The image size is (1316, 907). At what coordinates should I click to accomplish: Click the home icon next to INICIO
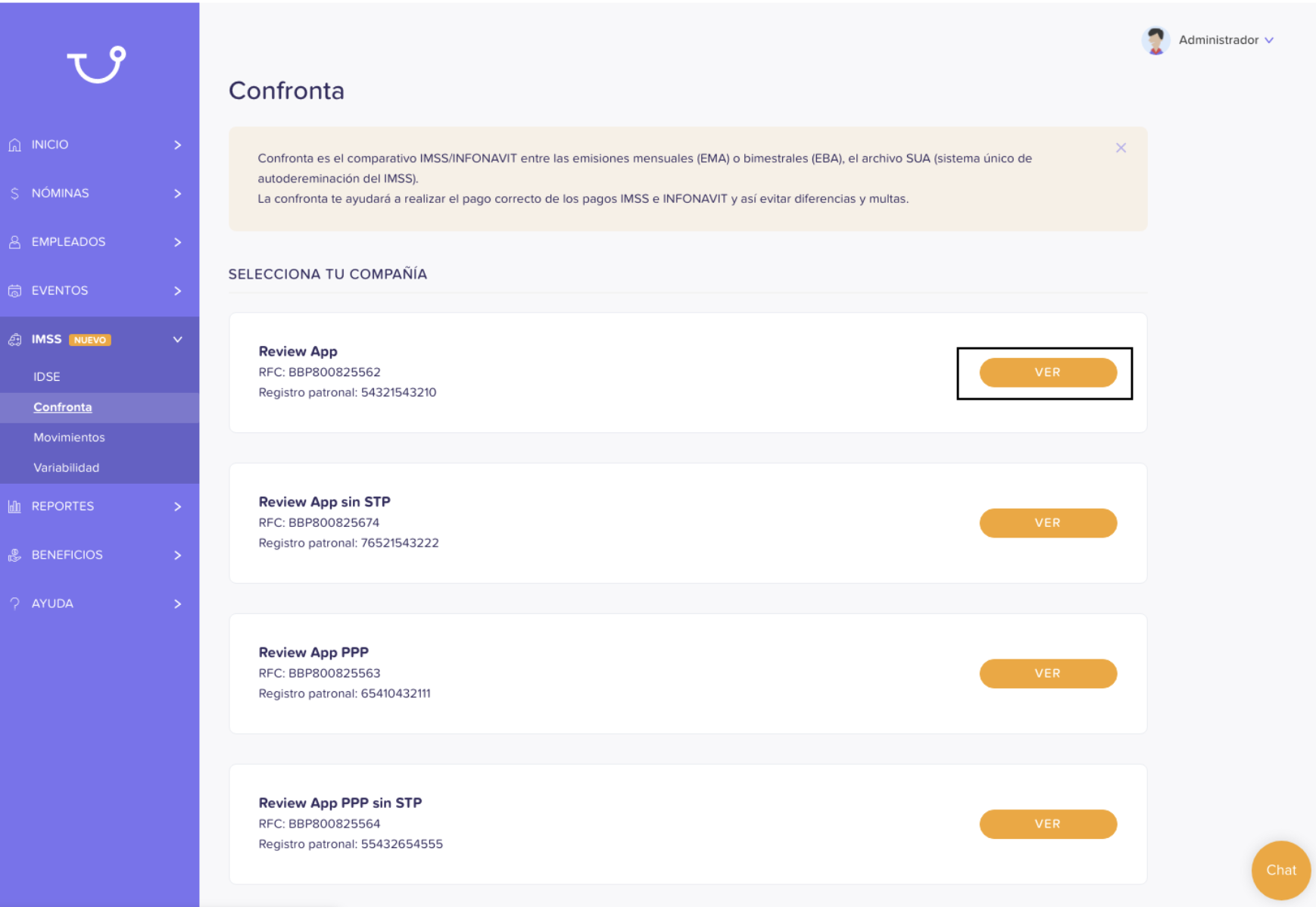14,145
